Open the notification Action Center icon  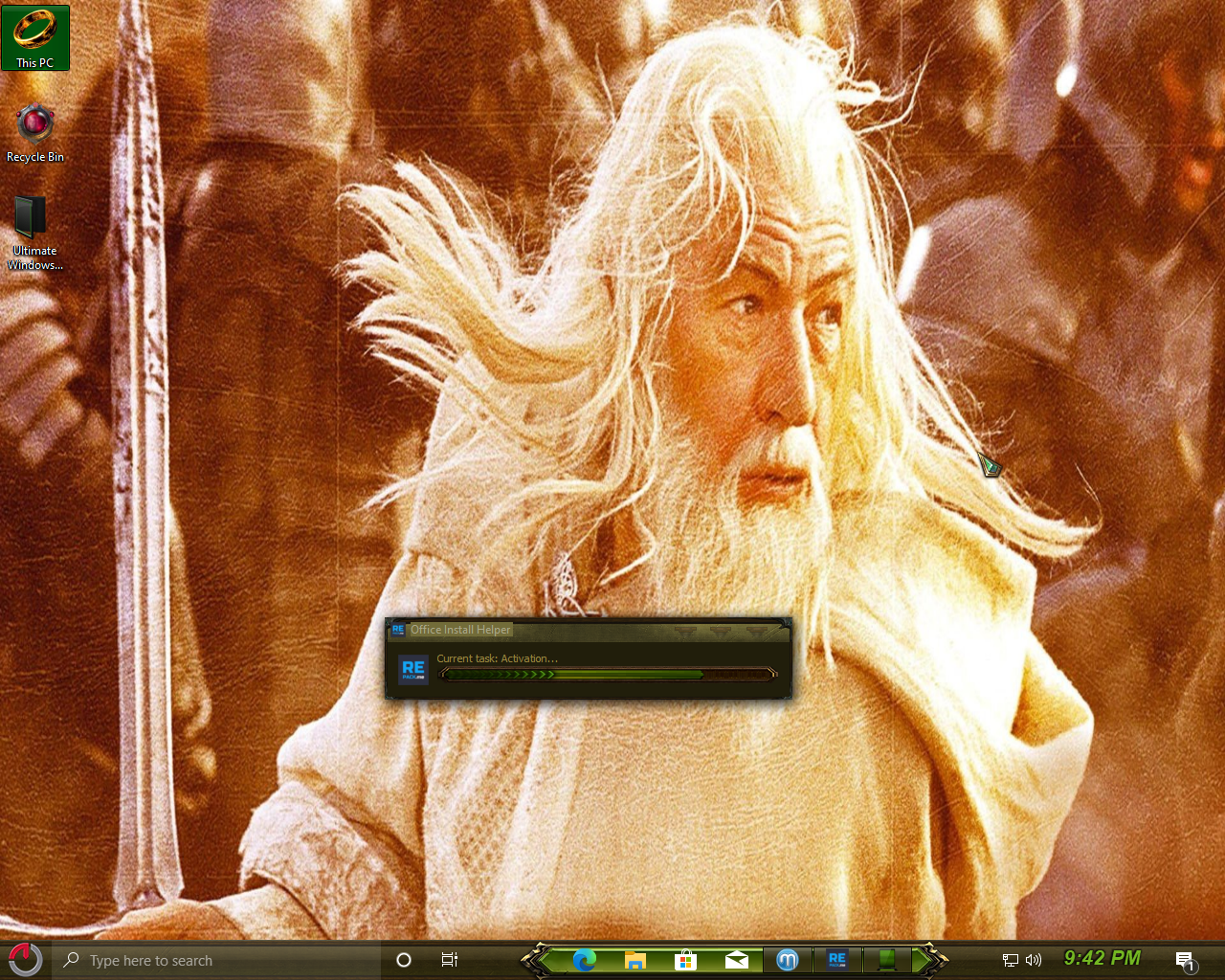(1185, 960)
